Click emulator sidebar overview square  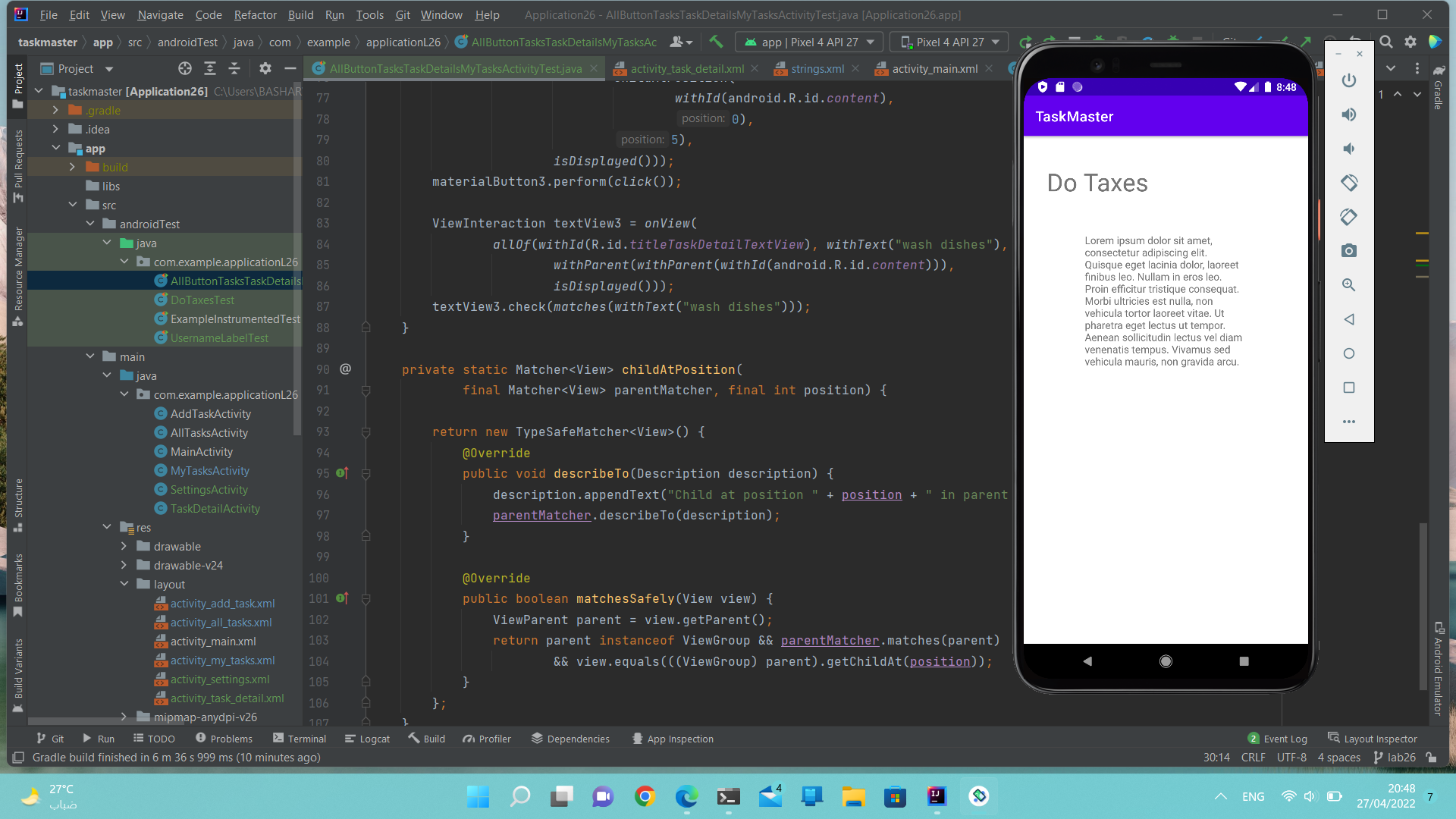point(1348,388)
